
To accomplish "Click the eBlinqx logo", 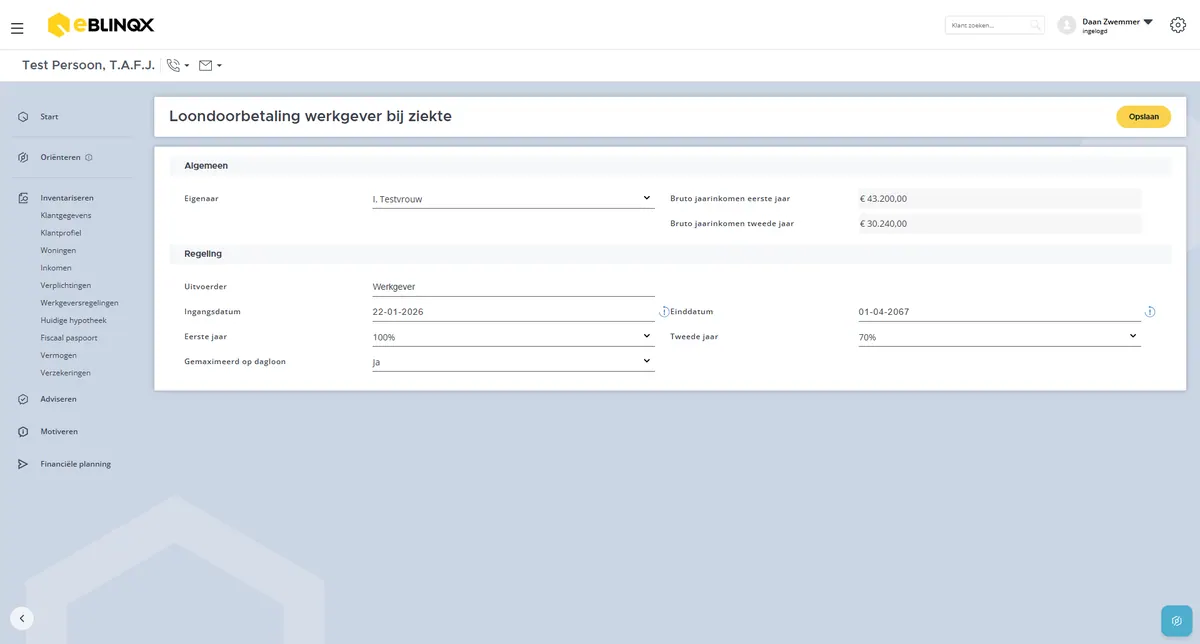I will [x=101, y=24].
